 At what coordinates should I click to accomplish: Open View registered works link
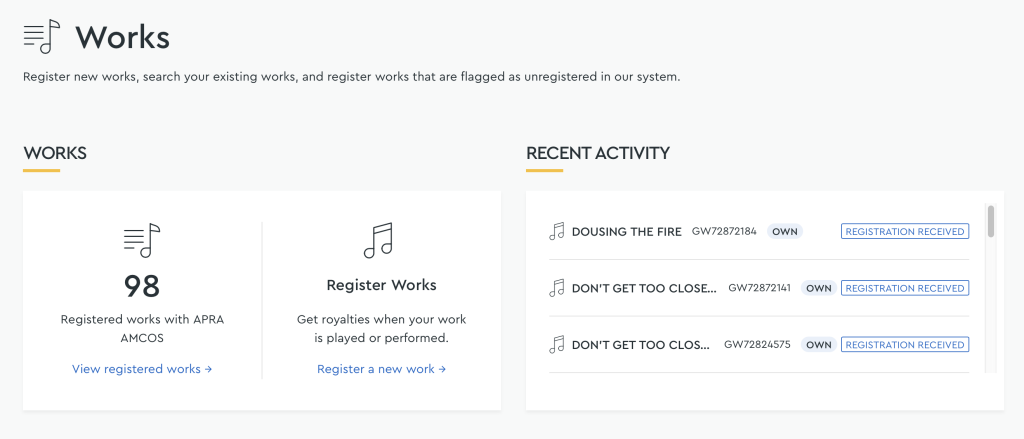(142, 369)
